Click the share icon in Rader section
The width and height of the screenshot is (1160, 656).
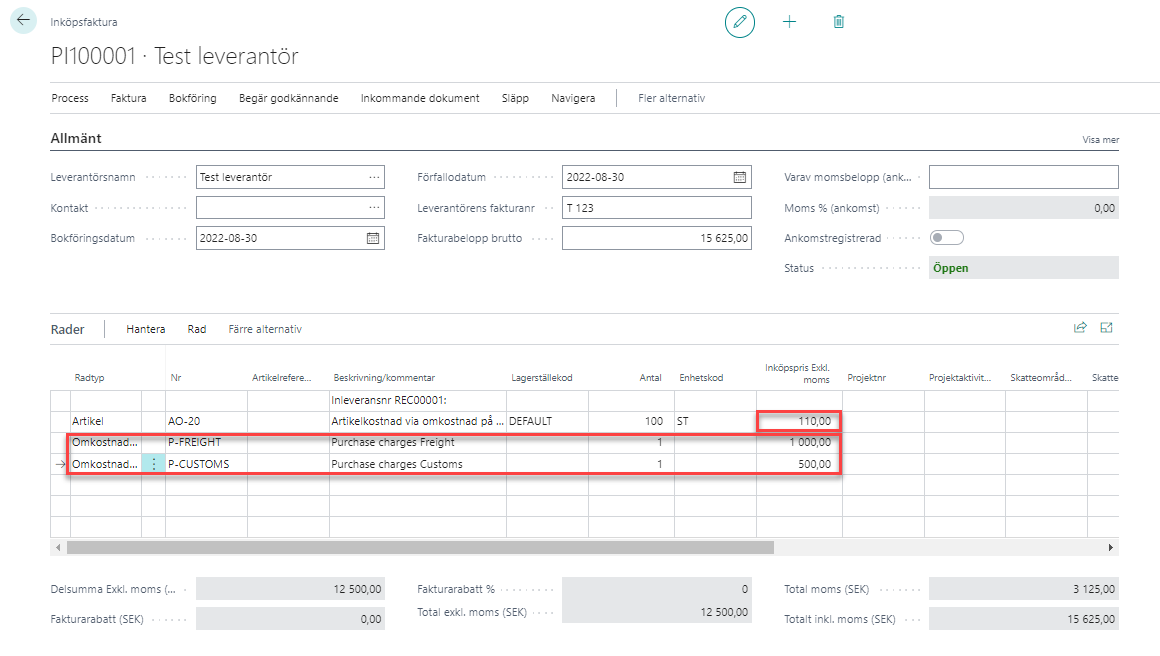click(x=1080, y=328)
